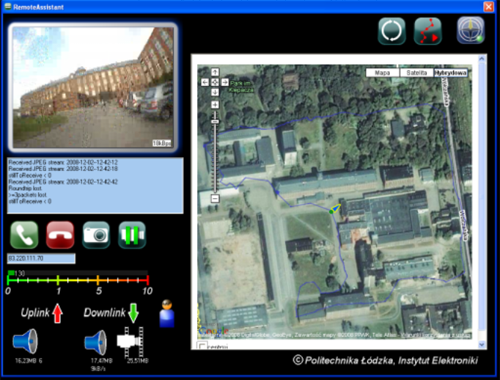Click the yellow-blue position marker on map
This screenshot has width=500, height=380.
click(x=335, y=209)
